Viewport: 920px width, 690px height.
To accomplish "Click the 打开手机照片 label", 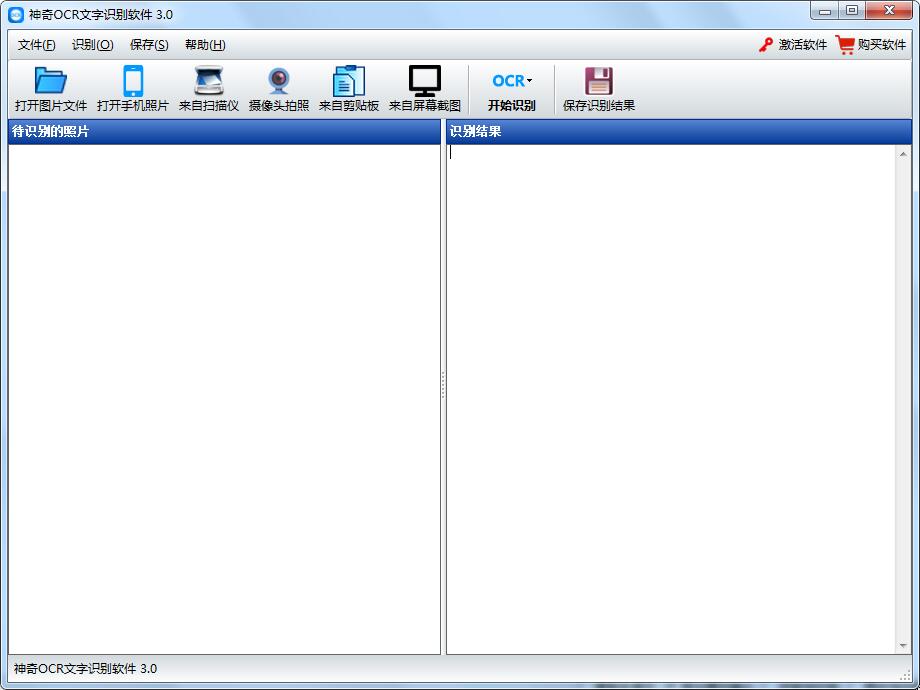I will tap(133, 106).
